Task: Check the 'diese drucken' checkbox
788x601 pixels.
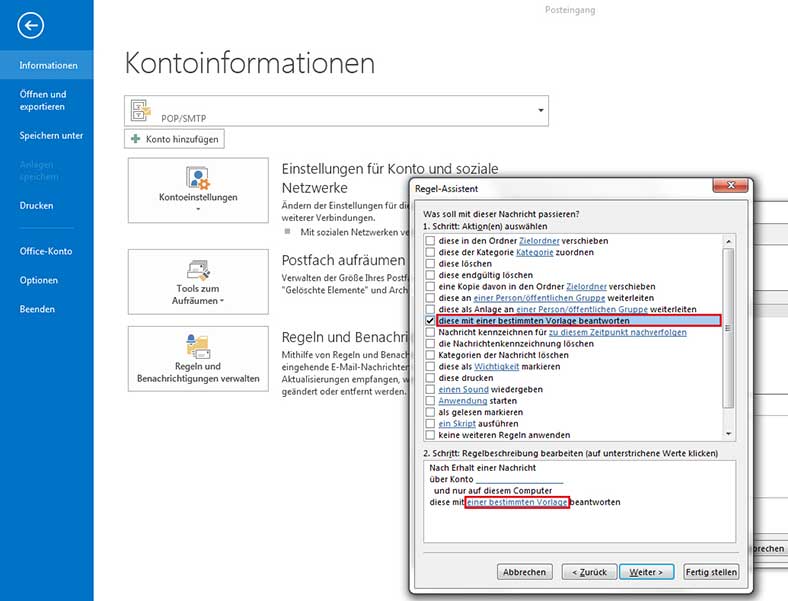Action: [x=430, y=378]
